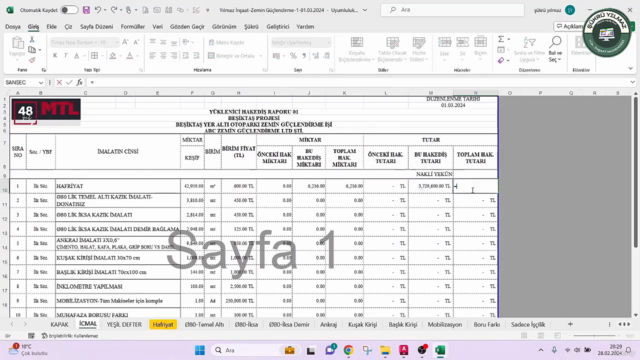Screen dimensions: 640x360
Task: Switch to the KAPAK sheet tab
Action: click(59, 324)
